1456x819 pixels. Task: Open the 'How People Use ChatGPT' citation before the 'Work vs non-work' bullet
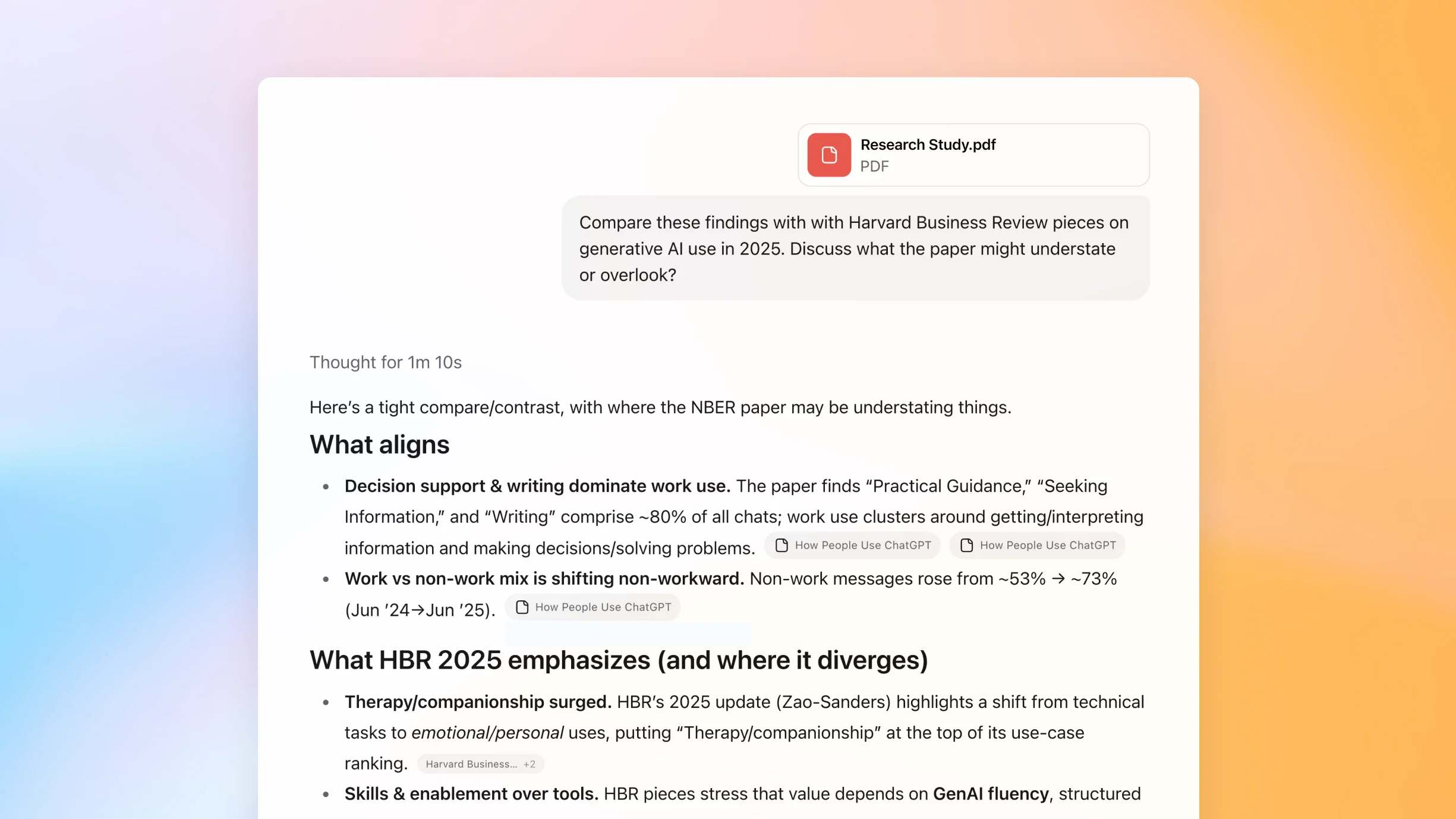(x=1037, y=546)
